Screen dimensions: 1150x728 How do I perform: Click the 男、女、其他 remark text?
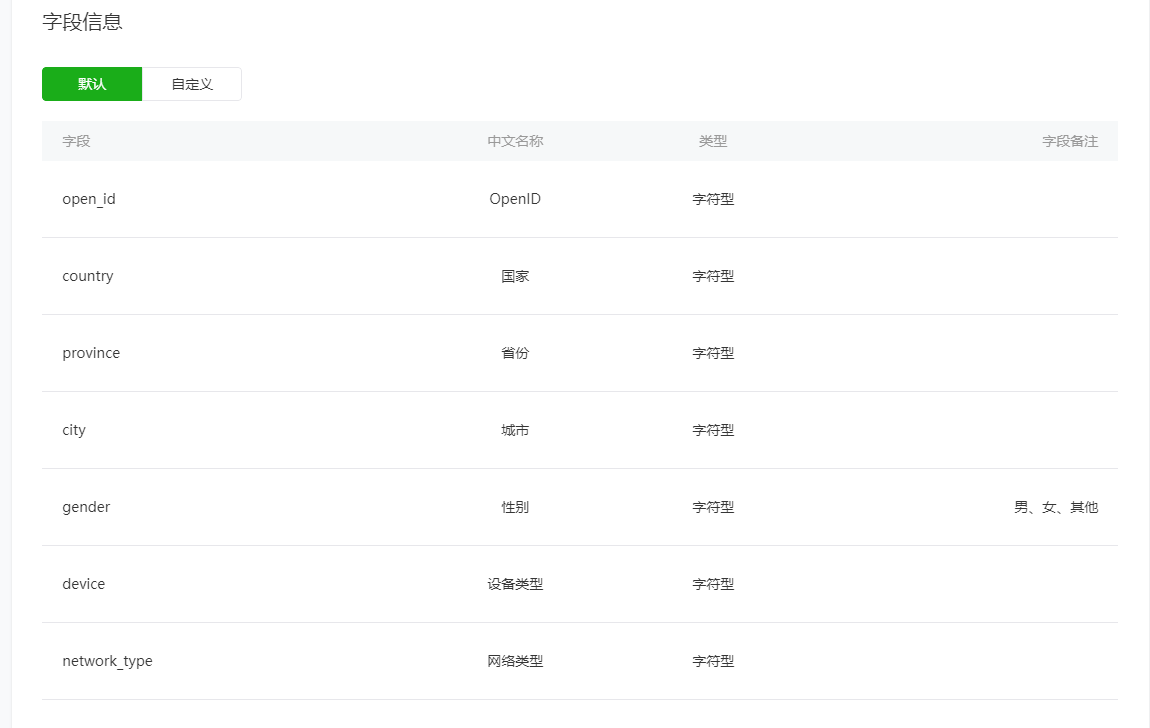1056,507
